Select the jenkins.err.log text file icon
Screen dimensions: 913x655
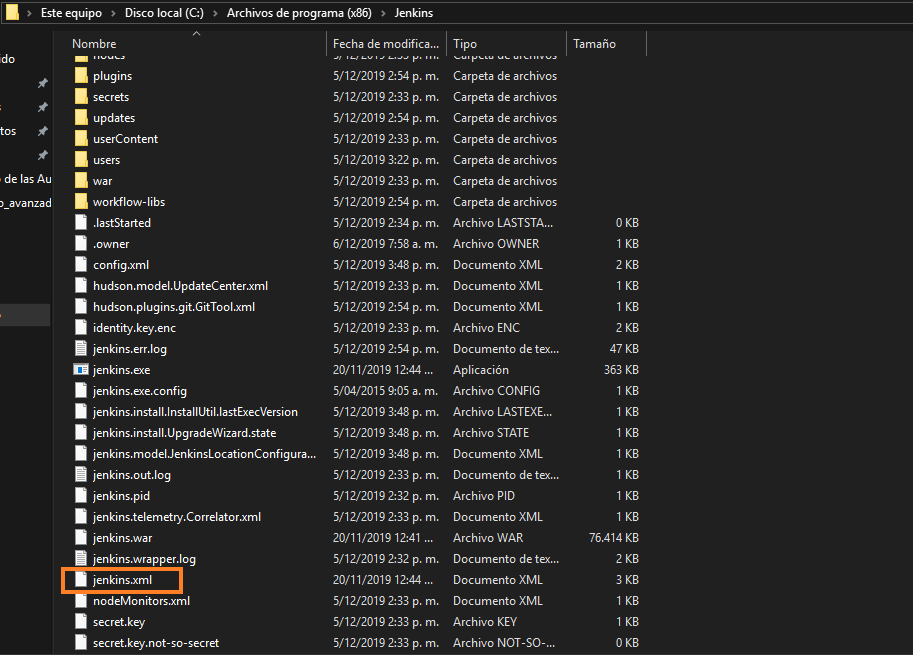tap(81, 349)
